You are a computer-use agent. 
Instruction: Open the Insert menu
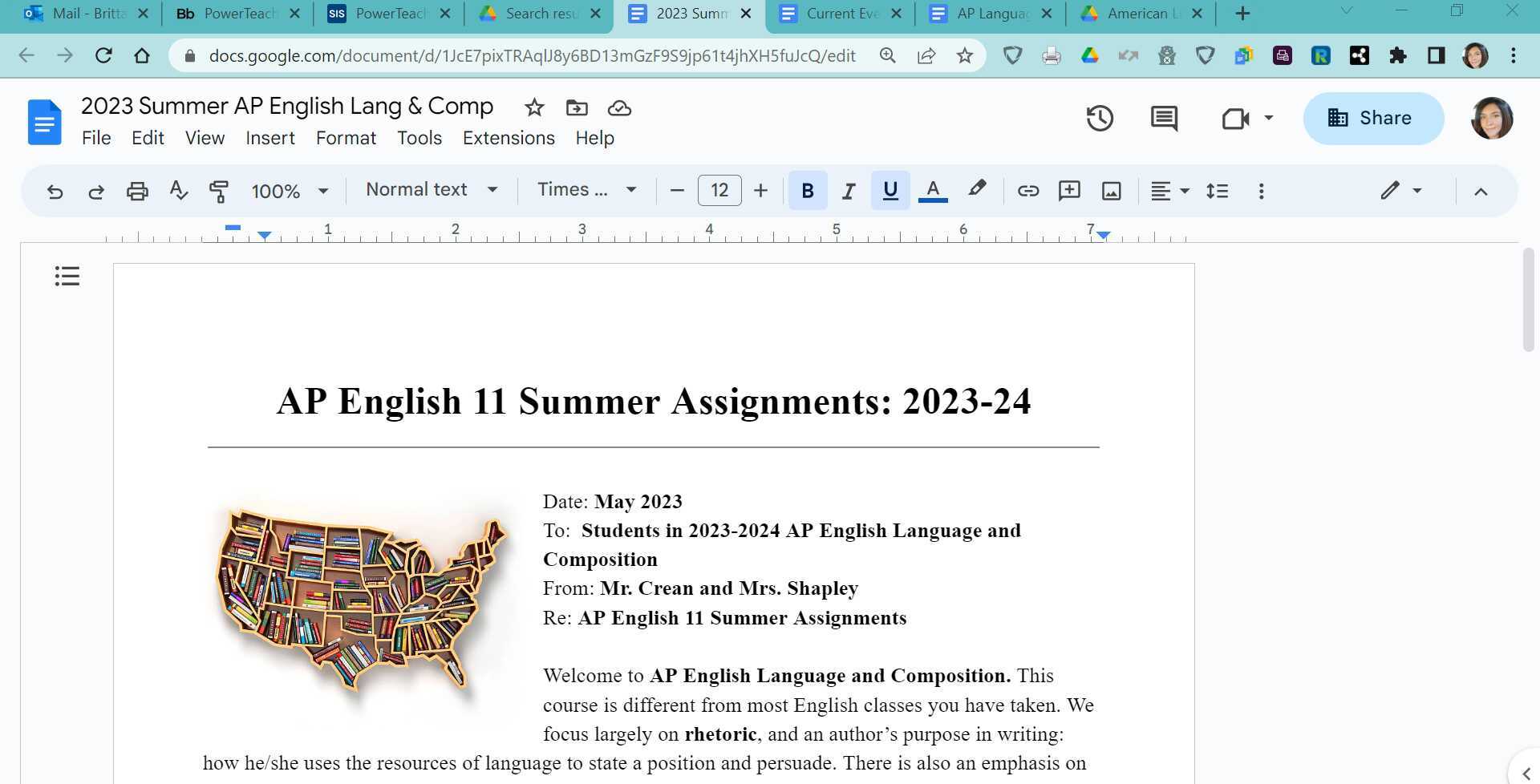coord(269,138)
